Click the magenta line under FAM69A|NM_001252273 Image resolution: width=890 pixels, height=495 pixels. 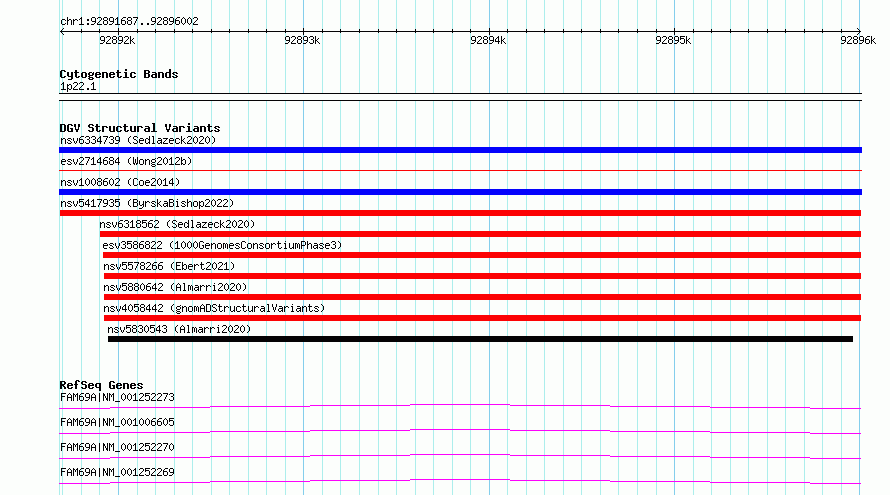point(460,406)
